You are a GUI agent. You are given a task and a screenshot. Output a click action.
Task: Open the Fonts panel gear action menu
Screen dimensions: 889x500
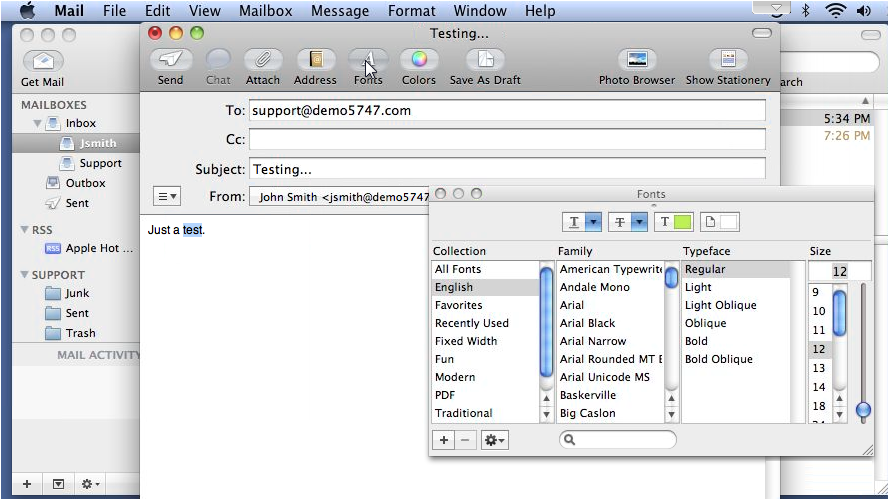[494, 440]
